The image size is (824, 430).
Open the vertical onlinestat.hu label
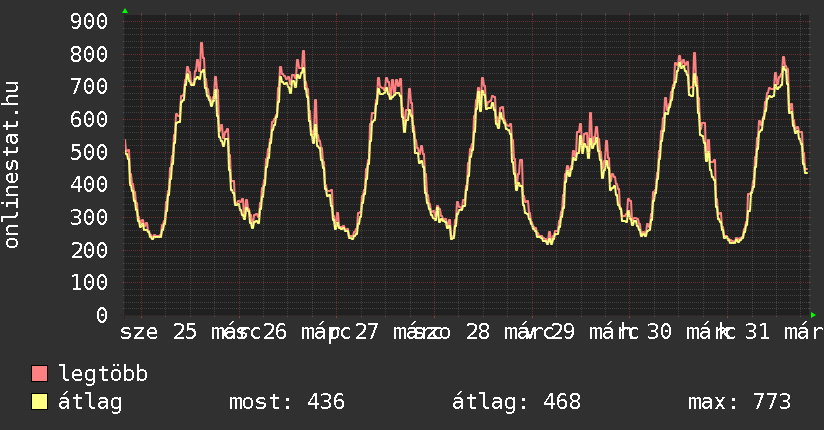pyautogui.click(x=12, y=166)
